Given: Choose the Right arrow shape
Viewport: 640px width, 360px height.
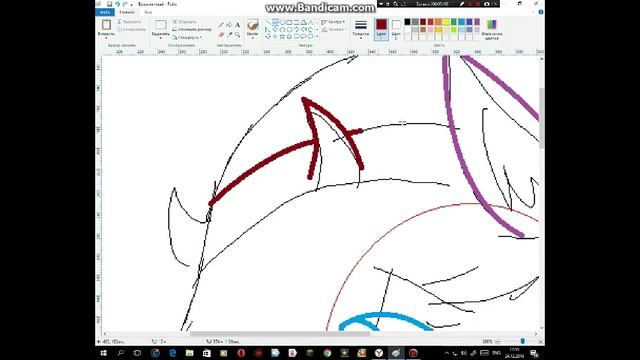Looking at the screenshot, I should pyautogui.click(x=296, y=30).
